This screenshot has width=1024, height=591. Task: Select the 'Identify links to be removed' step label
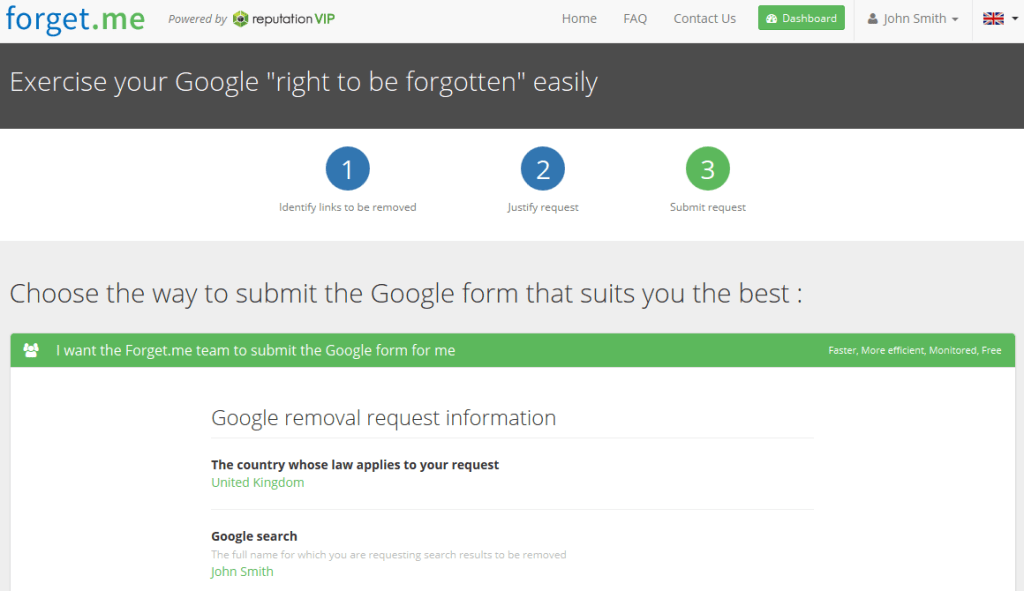[347, 207]
